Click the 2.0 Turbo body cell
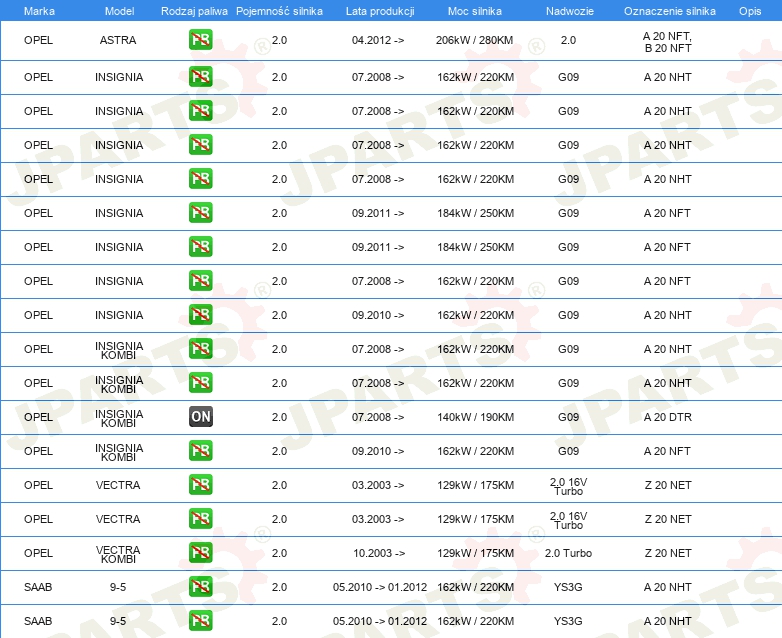 coord(569,553)
